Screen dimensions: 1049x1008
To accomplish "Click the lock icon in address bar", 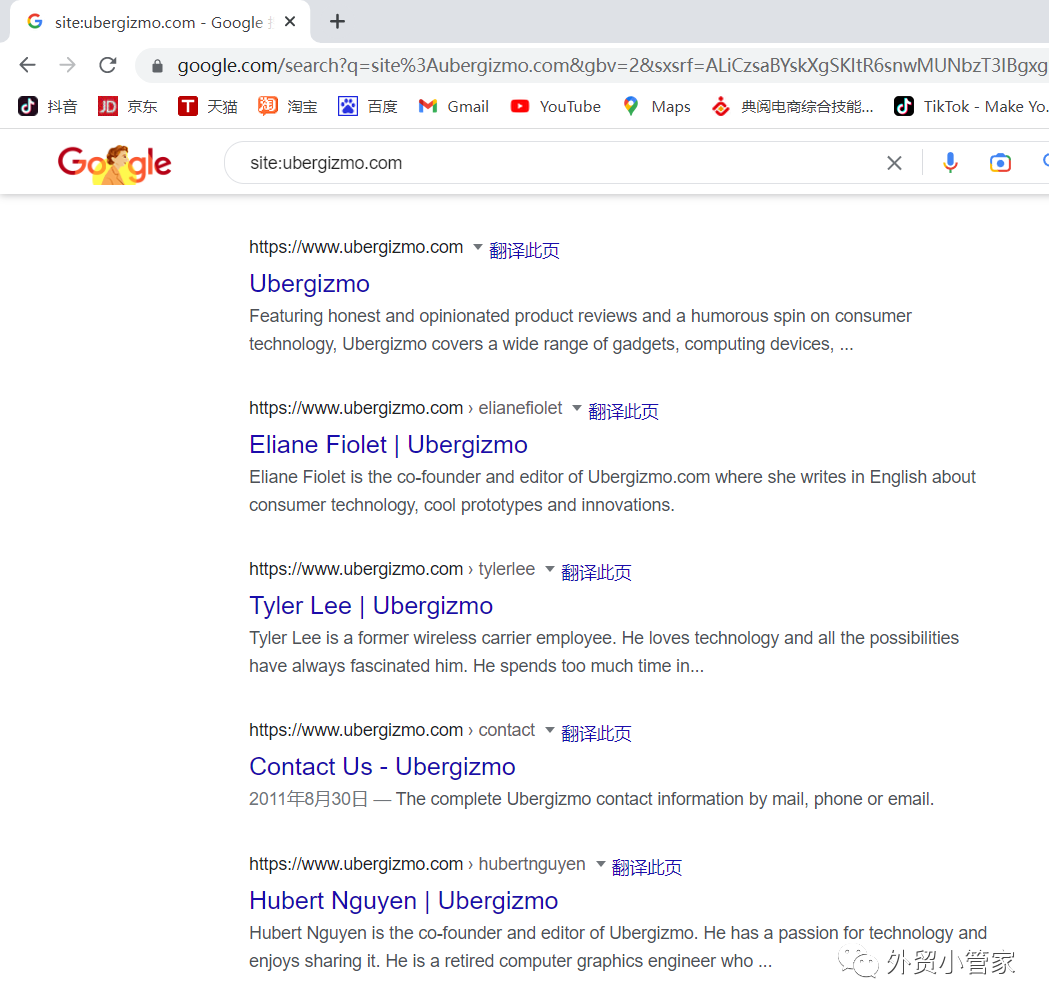I will coord(157,66).
